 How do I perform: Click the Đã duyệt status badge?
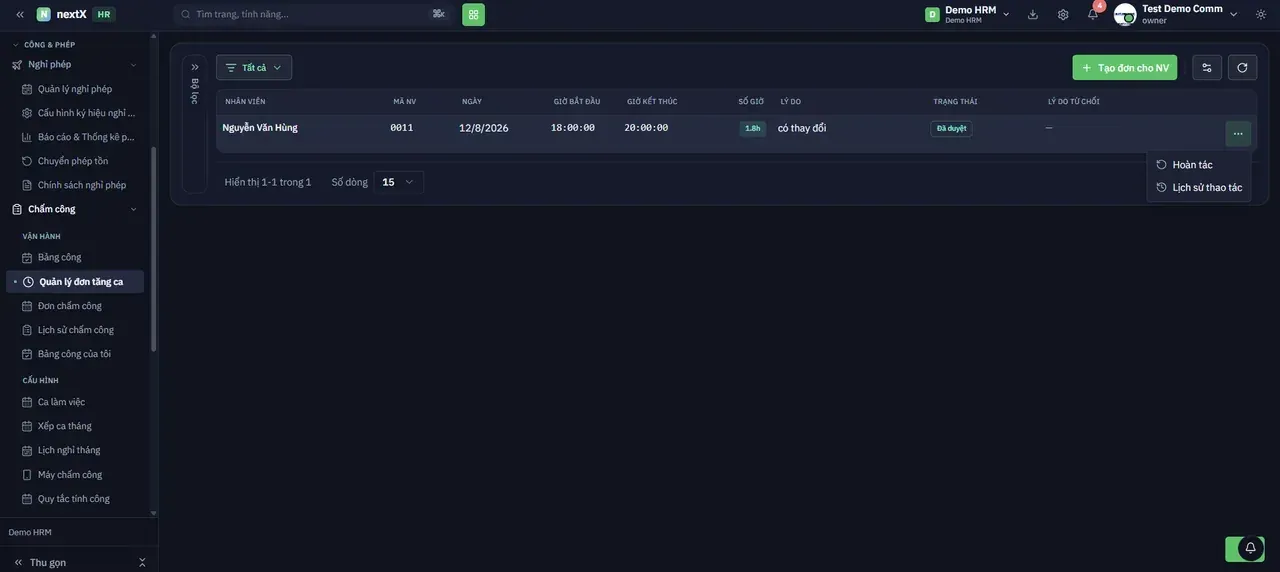951,129
